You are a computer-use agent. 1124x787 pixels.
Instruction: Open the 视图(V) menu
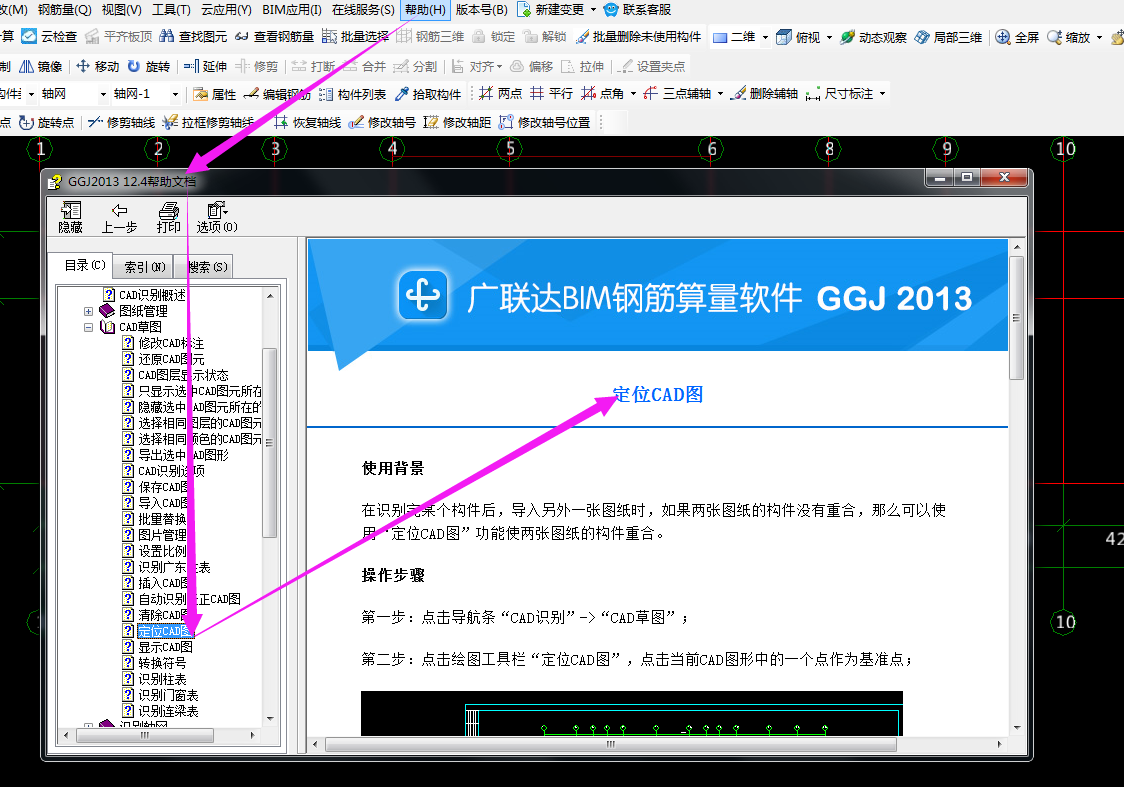pos(121,9)
